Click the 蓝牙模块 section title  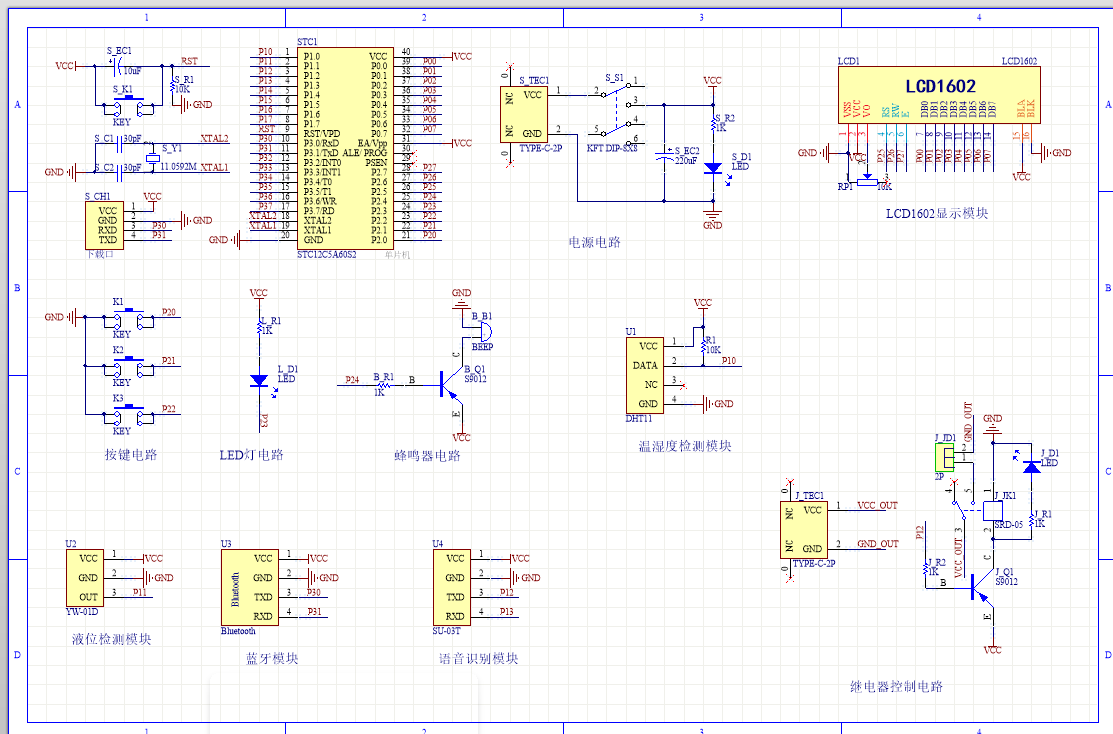(x=272, y=659)
